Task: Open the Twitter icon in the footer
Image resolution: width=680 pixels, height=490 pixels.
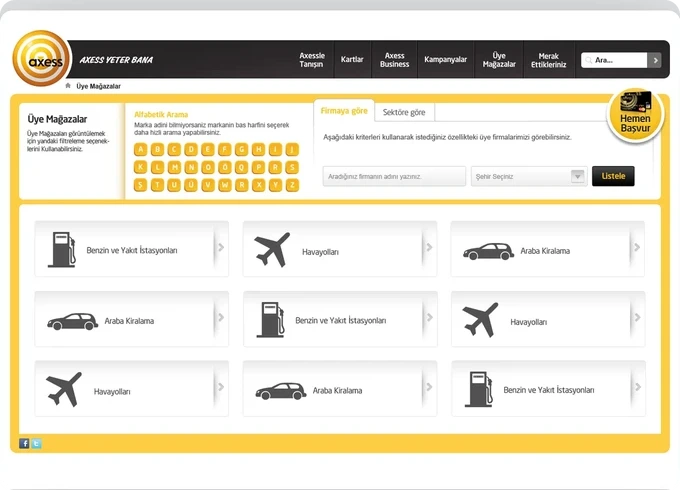Action: [x=36, y=443]
